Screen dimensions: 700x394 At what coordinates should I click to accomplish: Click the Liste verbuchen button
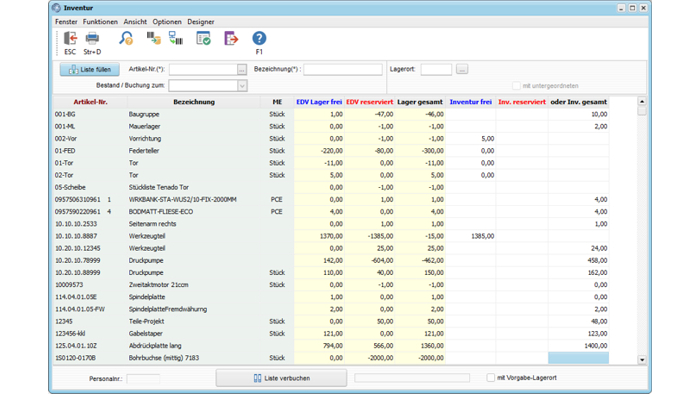pyautogui.click(x=281, y=378)
